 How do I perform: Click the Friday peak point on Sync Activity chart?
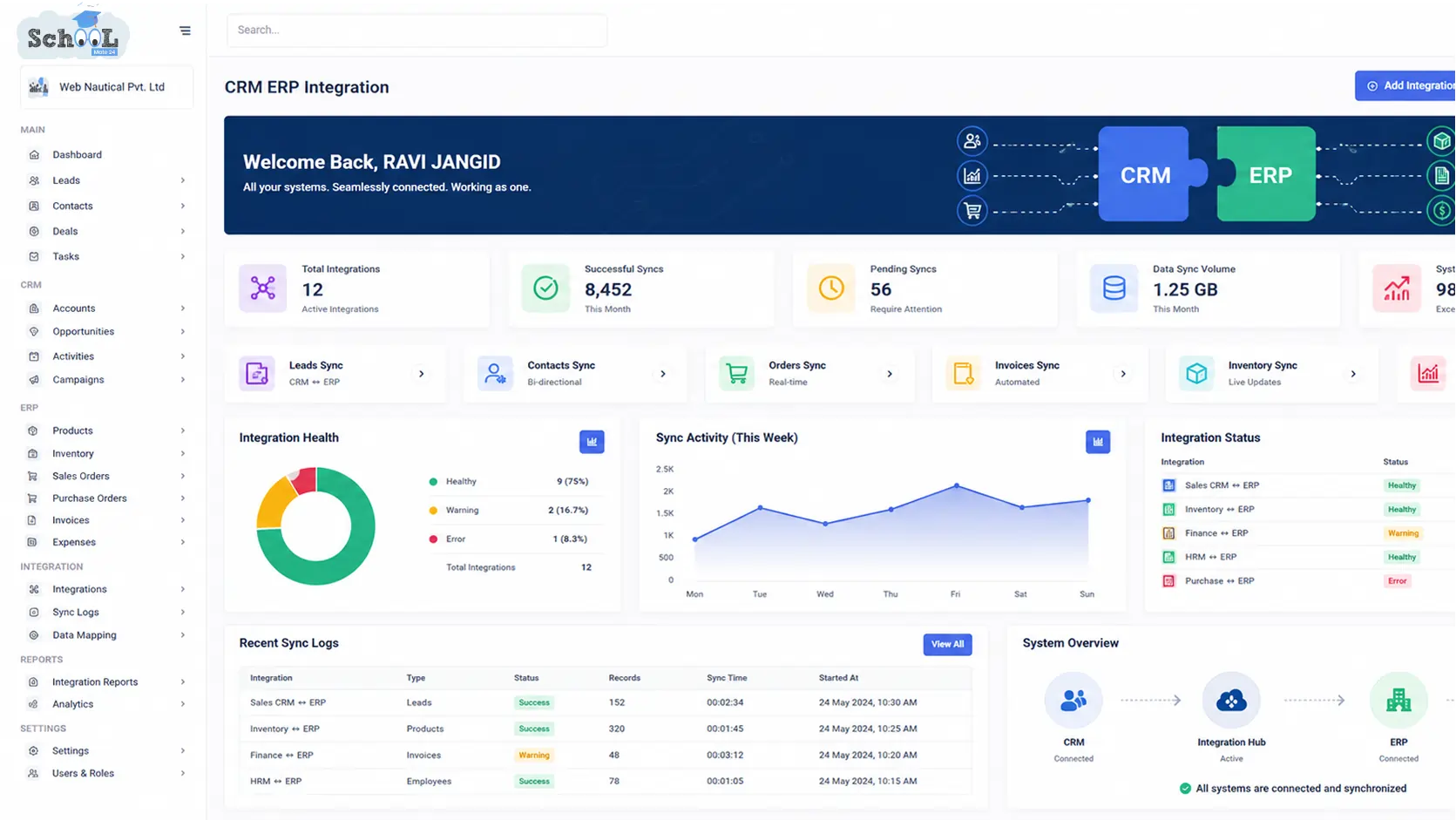click(x=957, y=485)
